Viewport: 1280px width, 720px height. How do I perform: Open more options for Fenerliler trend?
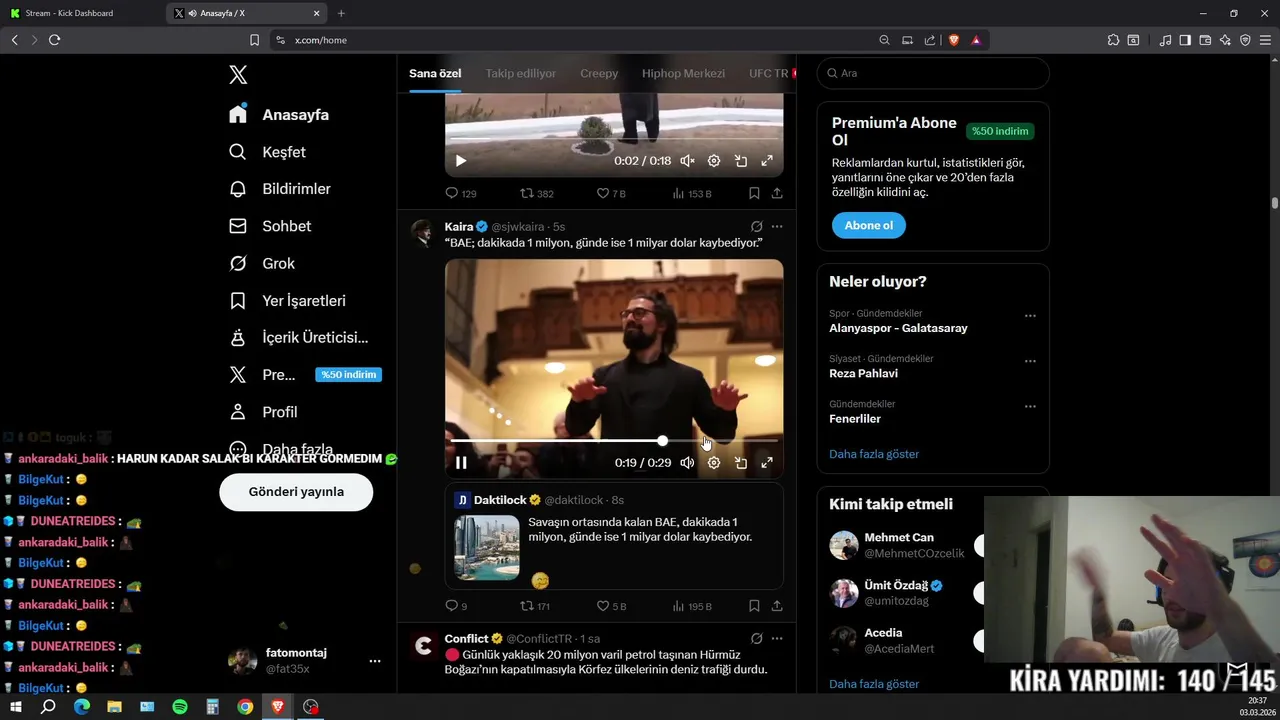coord(1030,407)
